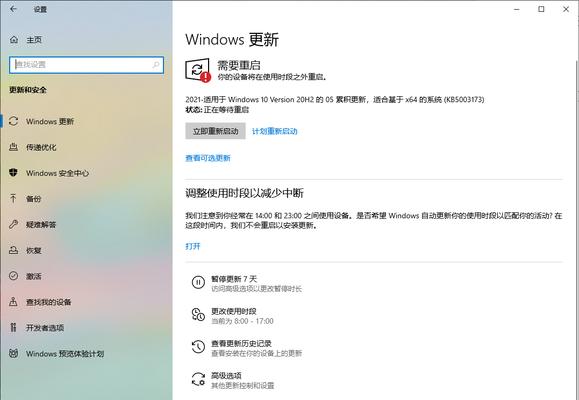
Task: Open the 备份 page
Action: [86, 199]
